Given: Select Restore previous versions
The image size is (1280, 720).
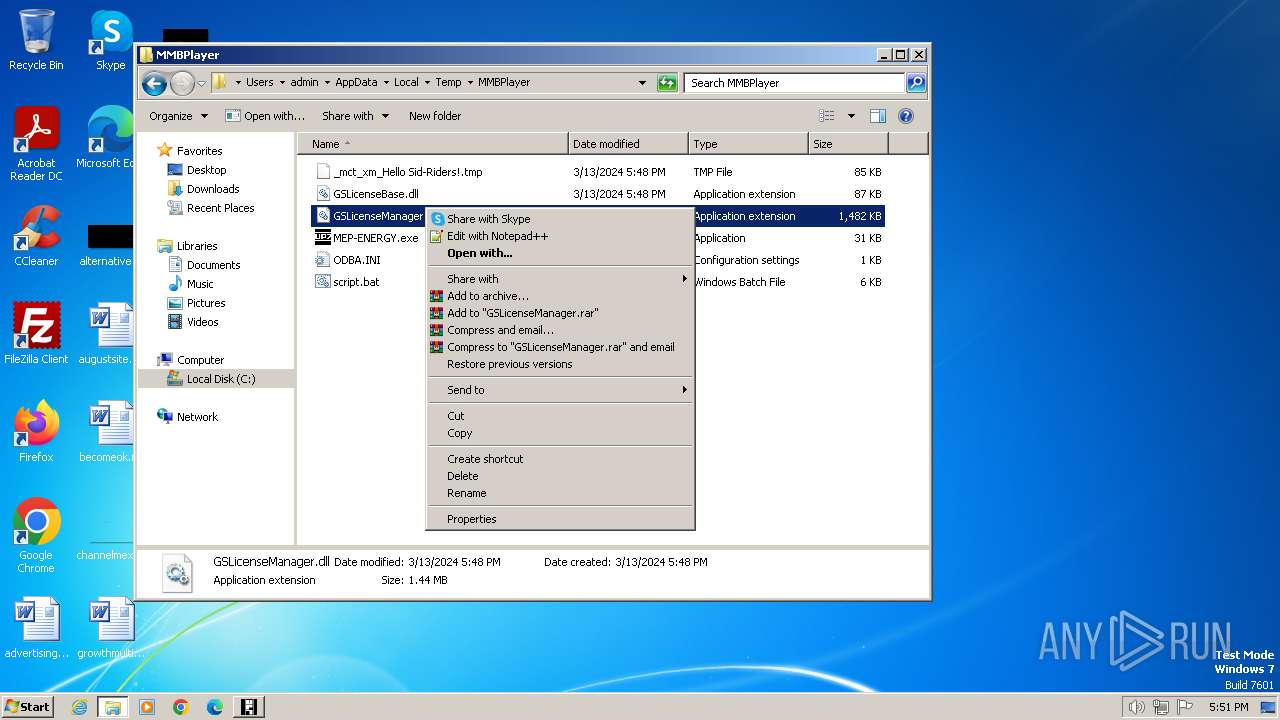Looking at the screenshot, I should click(559, 364).
